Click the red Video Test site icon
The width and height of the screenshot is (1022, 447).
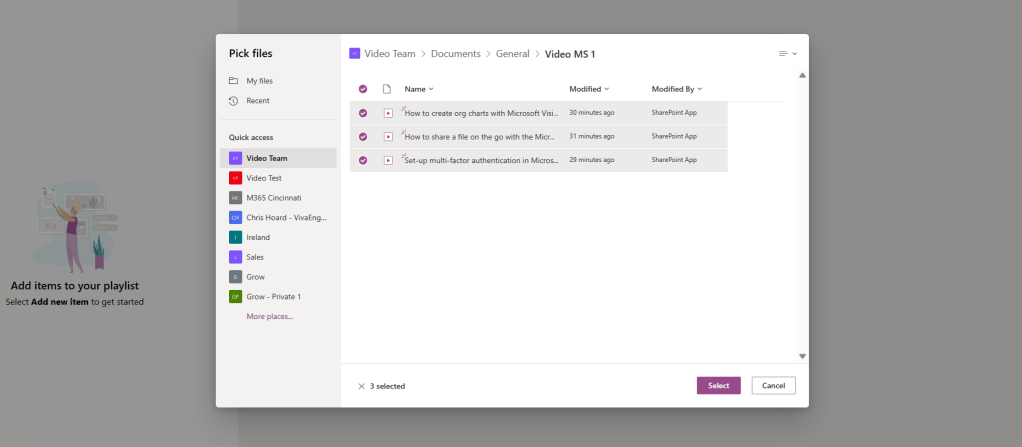(x=235, y=178)
